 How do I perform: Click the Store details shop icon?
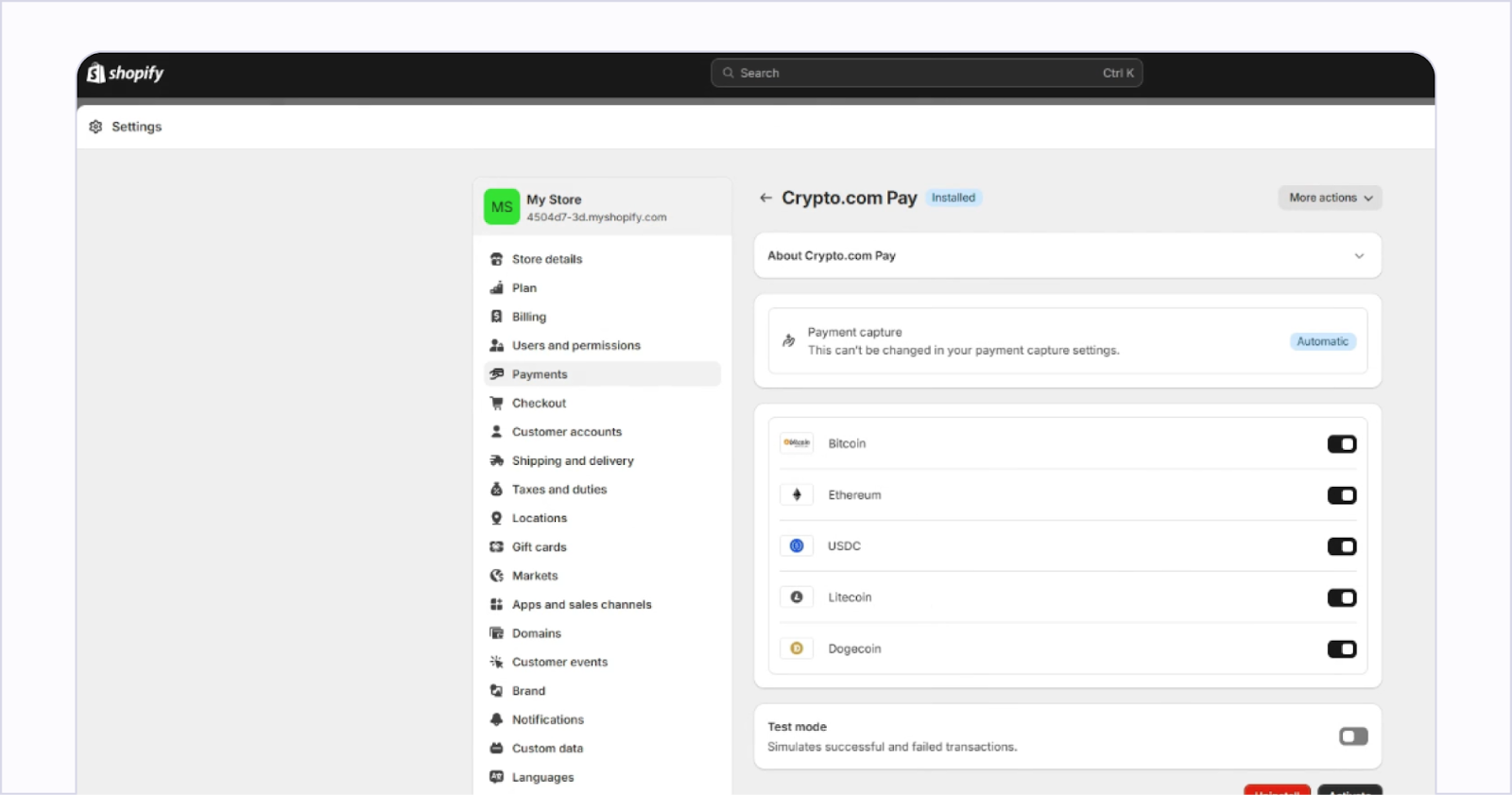(496, 259)
